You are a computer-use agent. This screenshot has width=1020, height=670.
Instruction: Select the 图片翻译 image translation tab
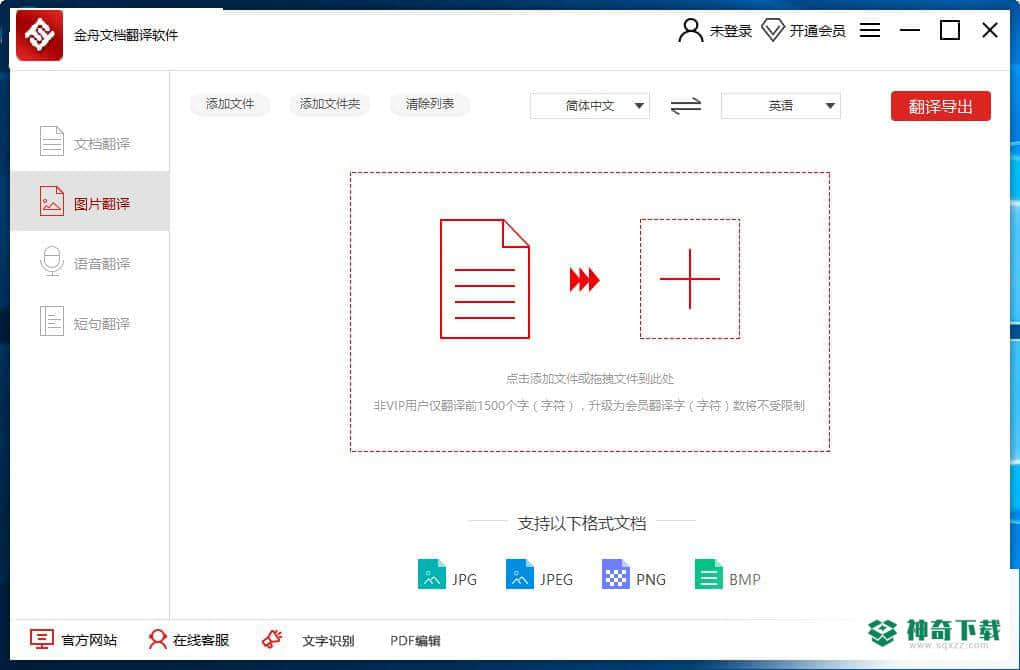pyautogui.click(x=90, y=202)
